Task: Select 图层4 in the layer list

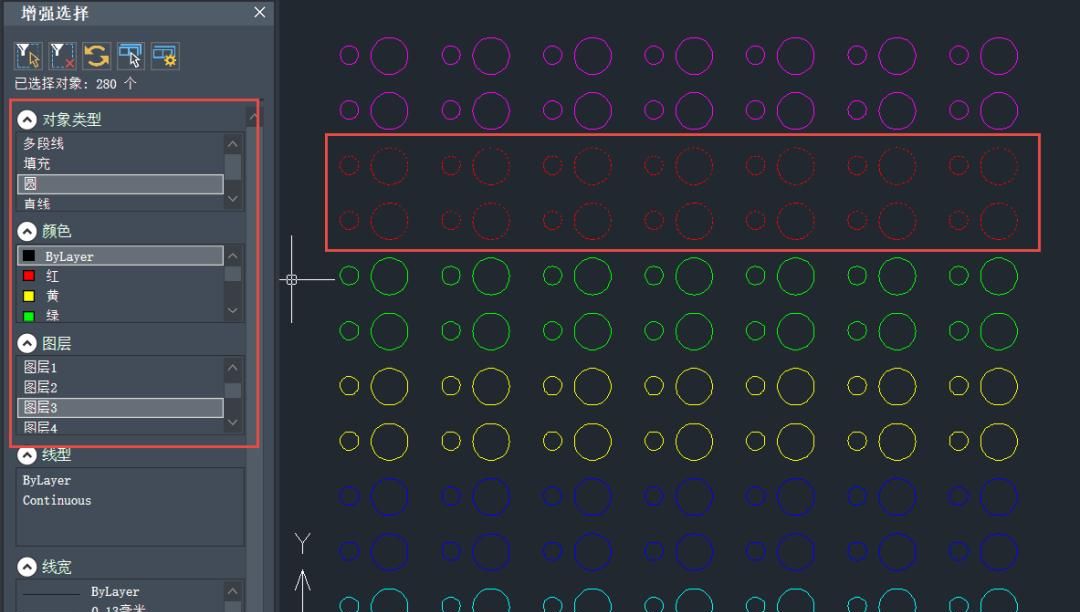Action: tap(121, 427)
